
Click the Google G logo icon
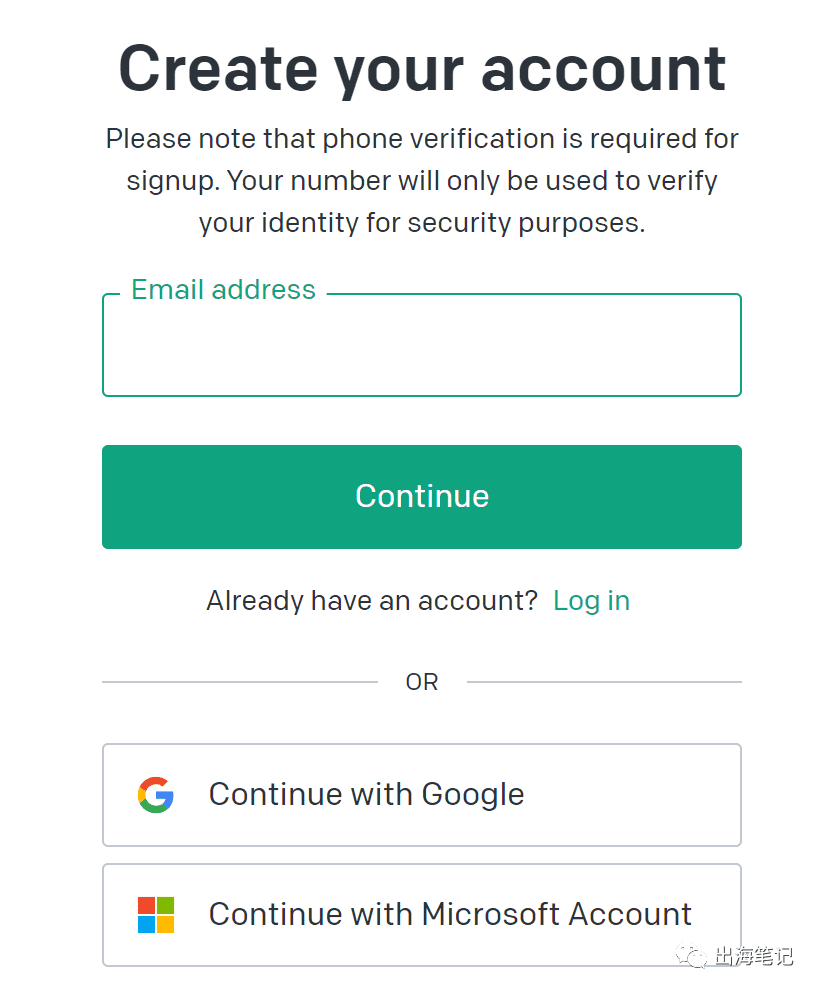[x=156, y=795]
